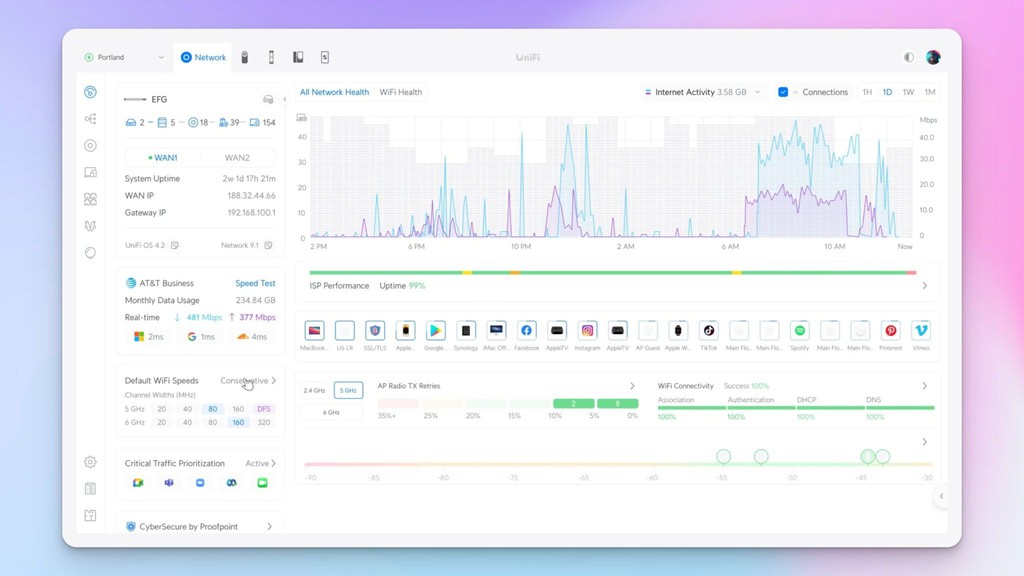Click the TikTok client icon

click(x=710, y=330)
